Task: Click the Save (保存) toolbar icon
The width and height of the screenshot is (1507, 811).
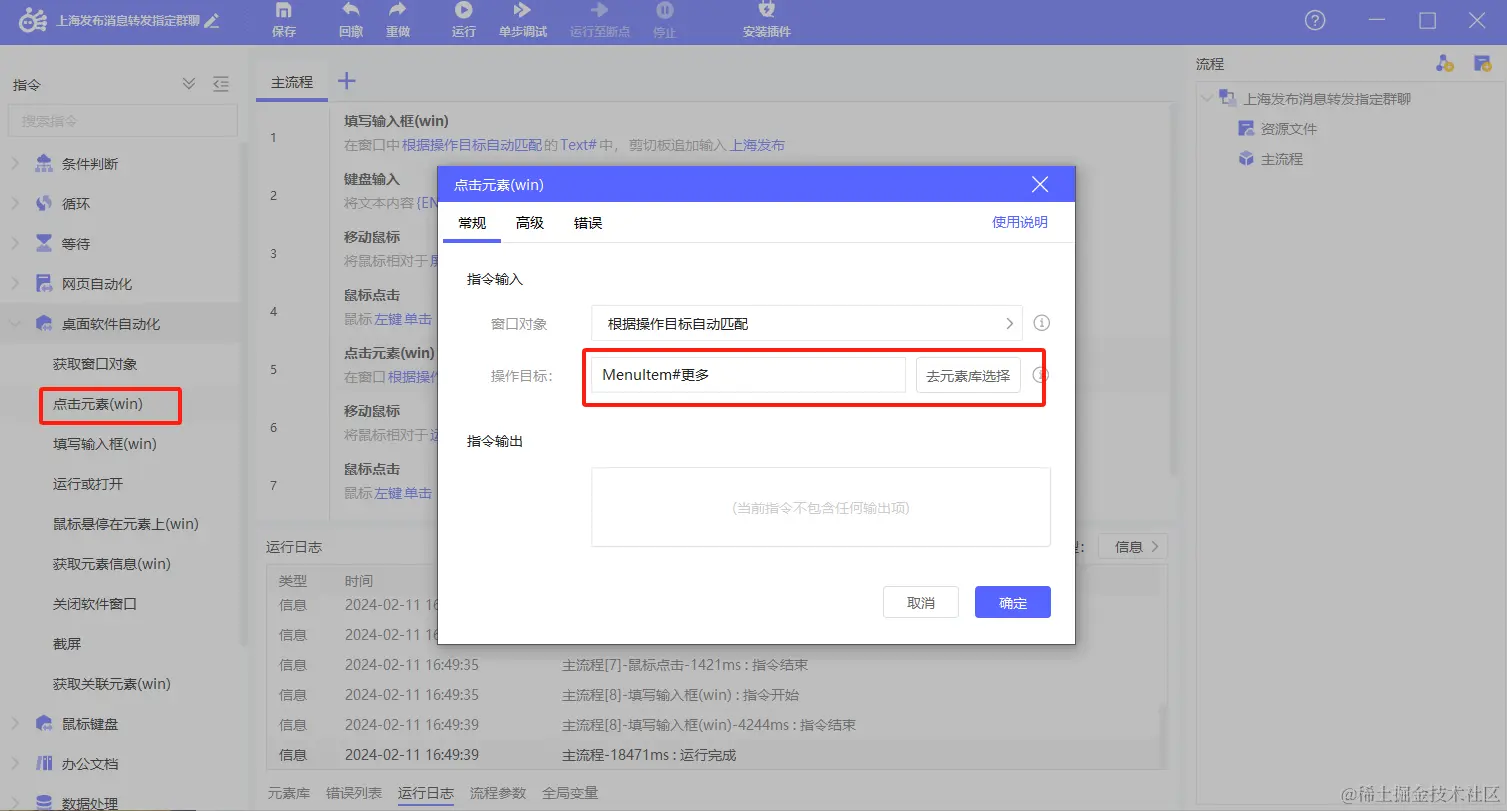Action: tap(284, 11)
